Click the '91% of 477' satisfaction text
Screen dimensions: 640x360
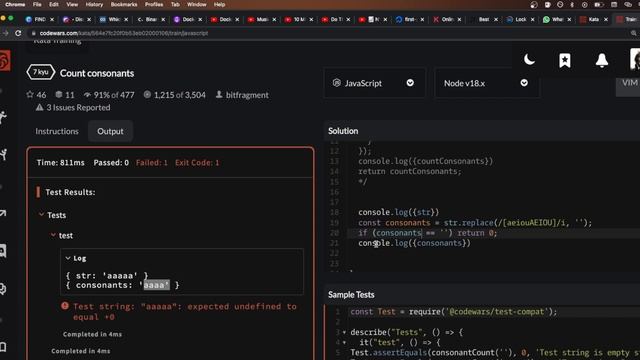click(x=114, y=95)
